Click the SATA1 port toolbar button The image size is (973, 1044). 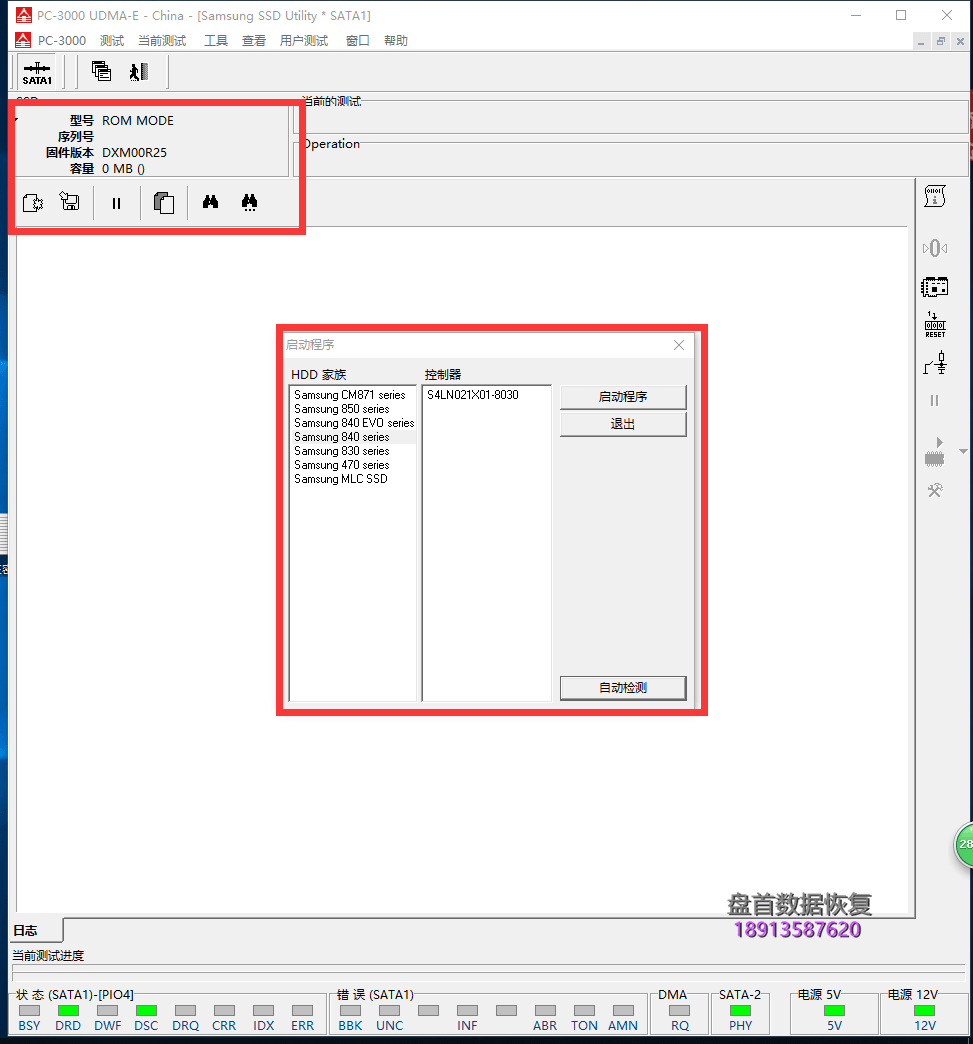(x=37, y=73)
